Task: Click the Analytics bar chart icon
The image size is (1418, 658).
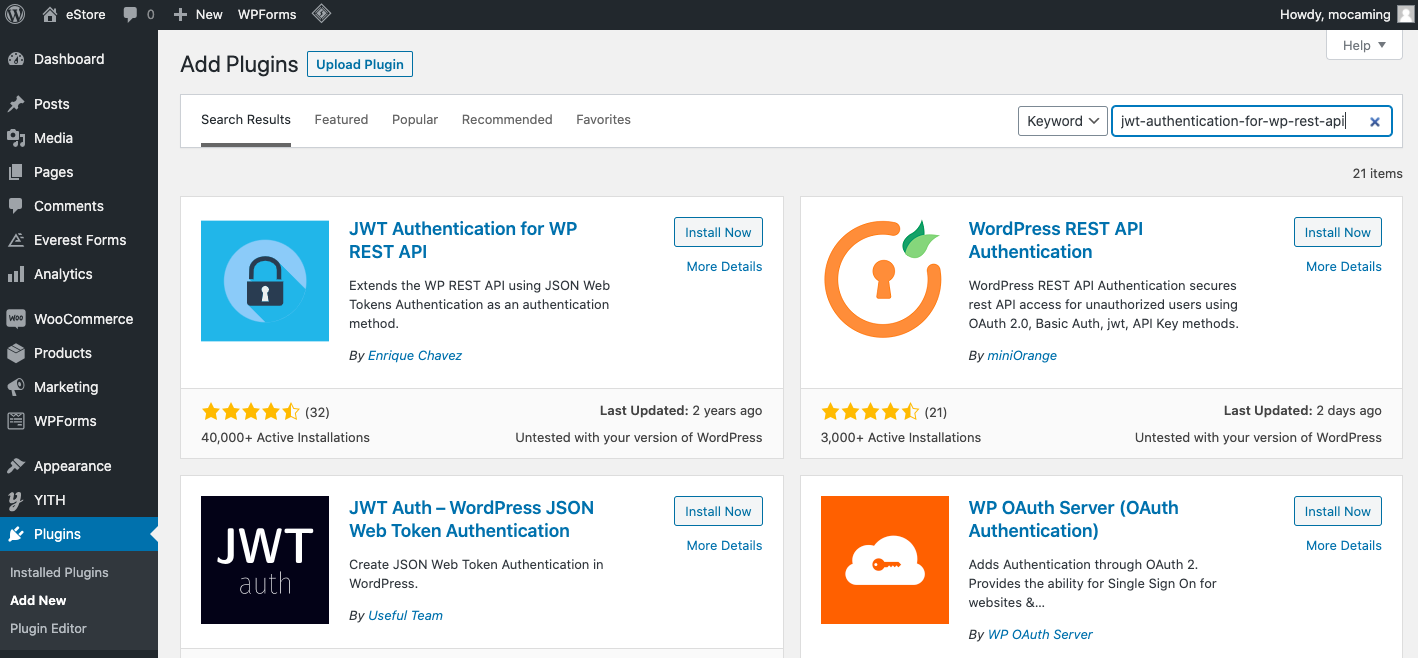Action: (16, 274)
